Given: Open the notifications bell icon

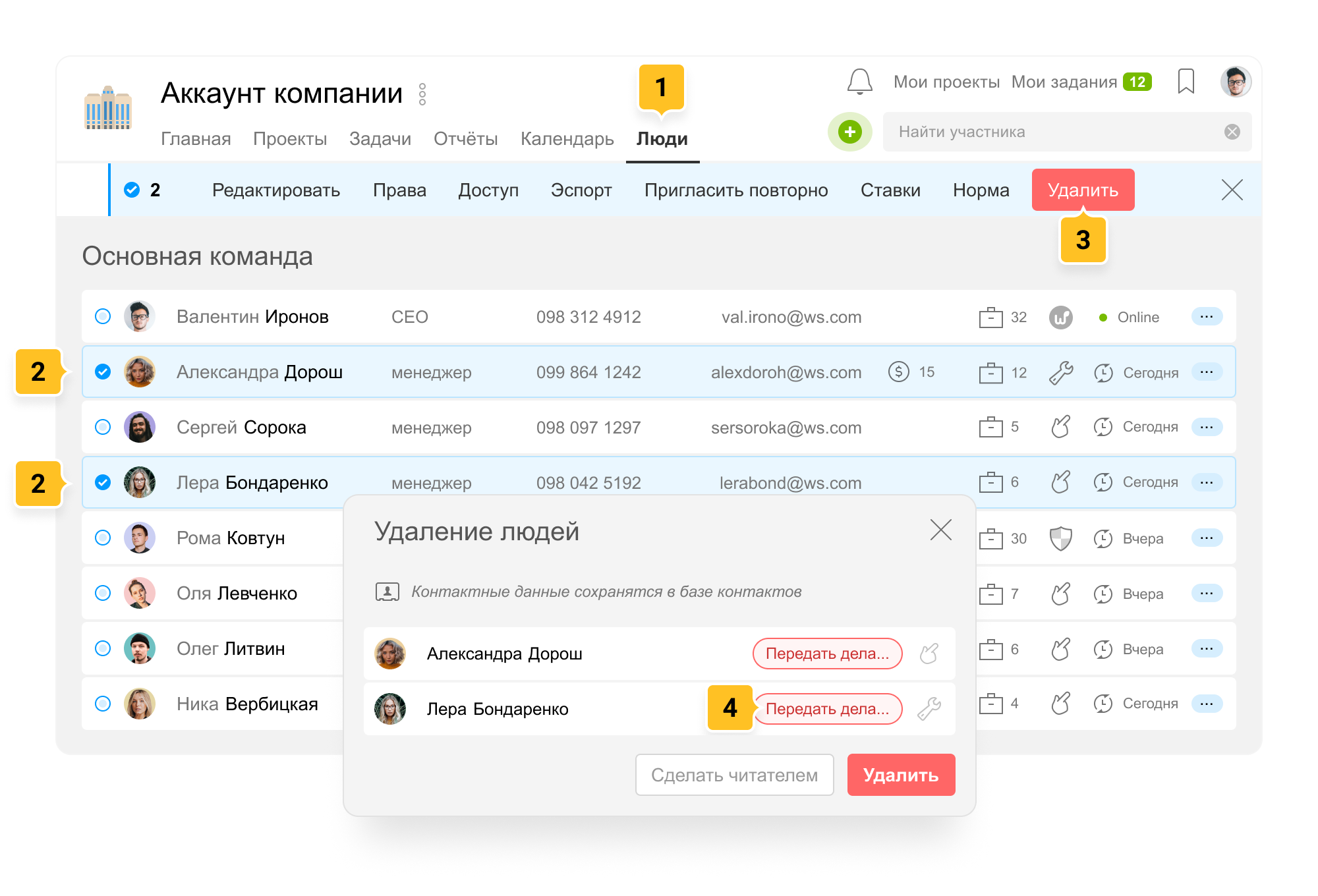Looking at the screenshot, I should click(x=859, y=82).
